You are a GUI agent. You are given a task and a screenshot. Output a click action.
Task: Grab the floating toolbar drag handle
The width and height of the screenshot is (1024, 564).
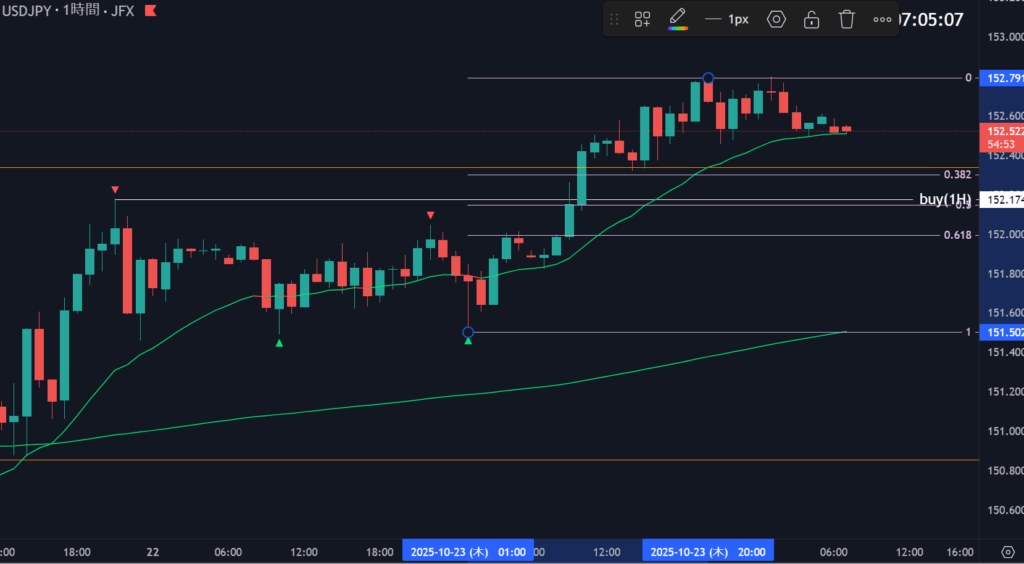pos(614,19)
